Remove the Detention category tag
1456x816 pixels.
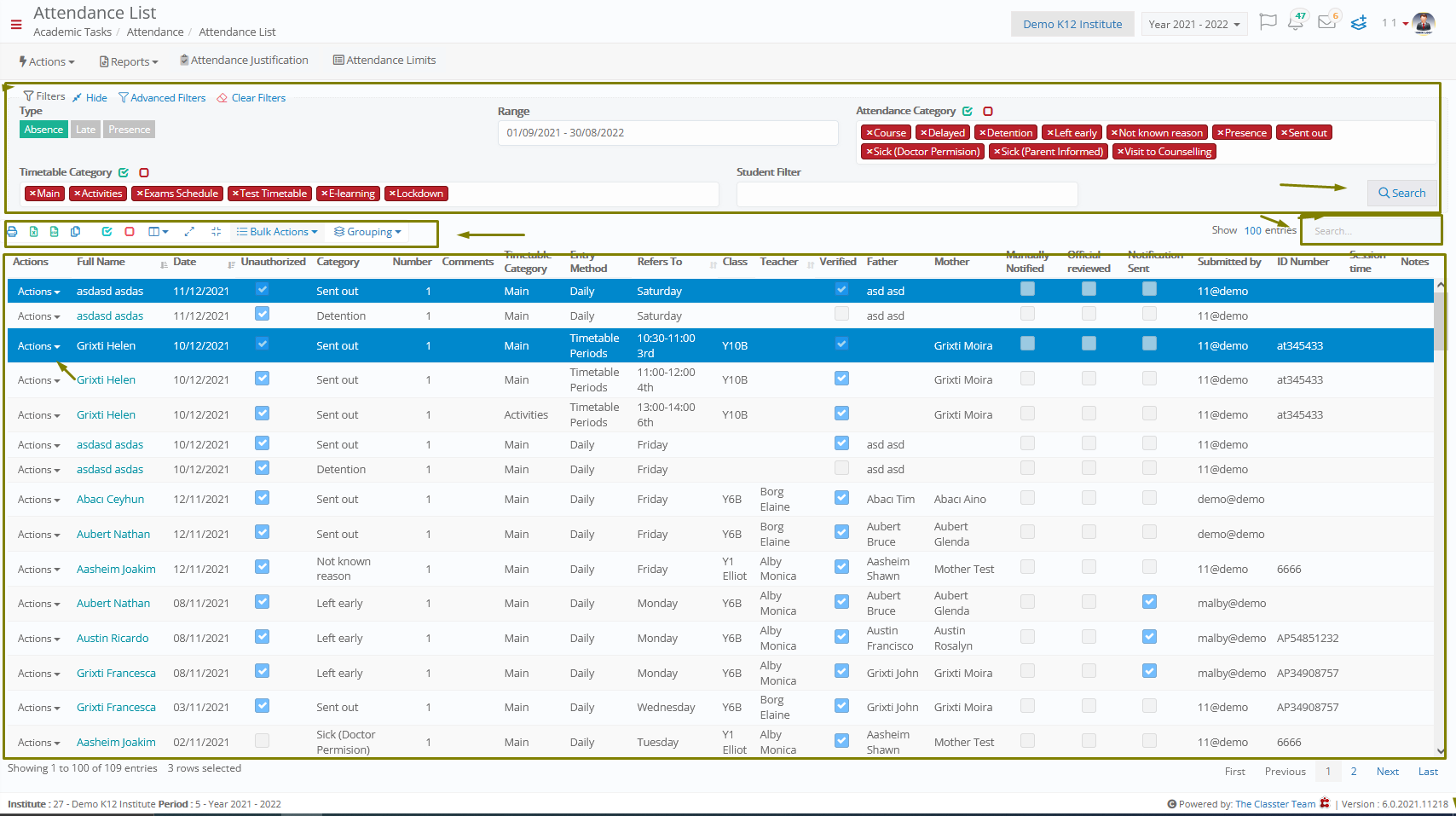(982, 133)
